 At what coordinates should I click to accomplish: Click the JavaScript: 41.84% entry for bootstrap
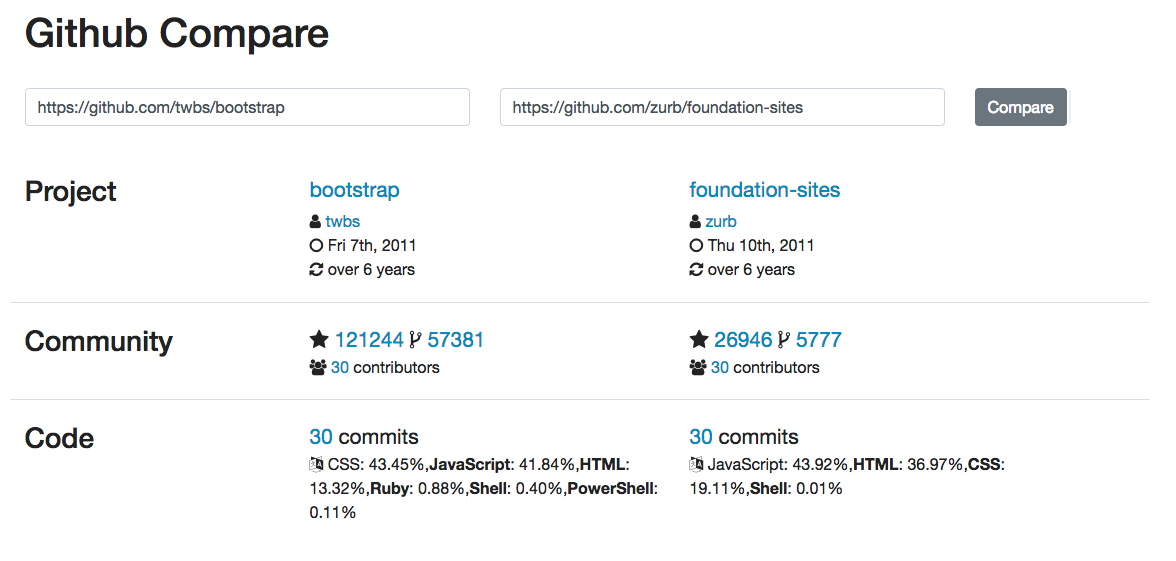[502, 465]
